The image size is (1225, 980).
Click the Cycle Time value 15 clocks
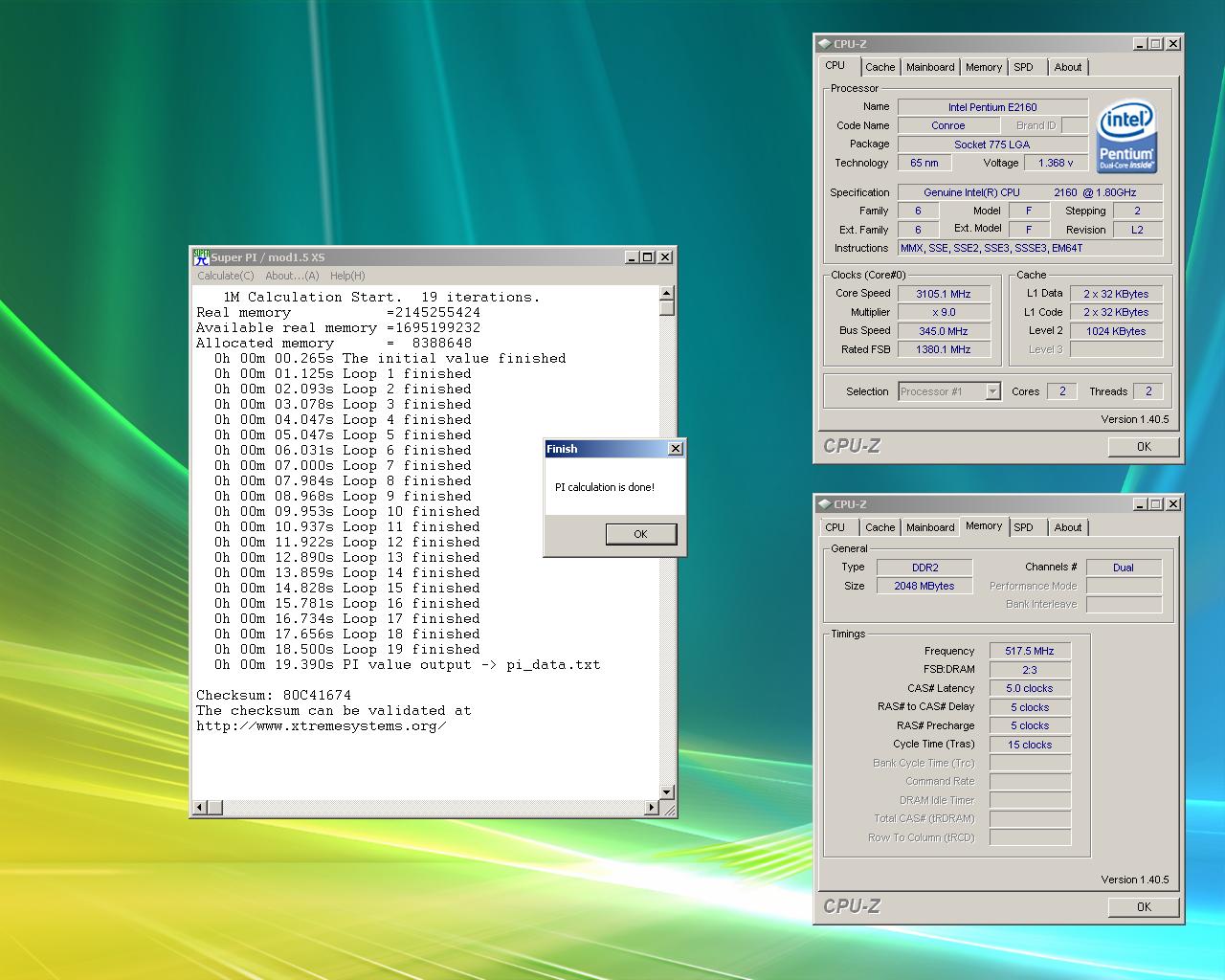point(1030,745)
